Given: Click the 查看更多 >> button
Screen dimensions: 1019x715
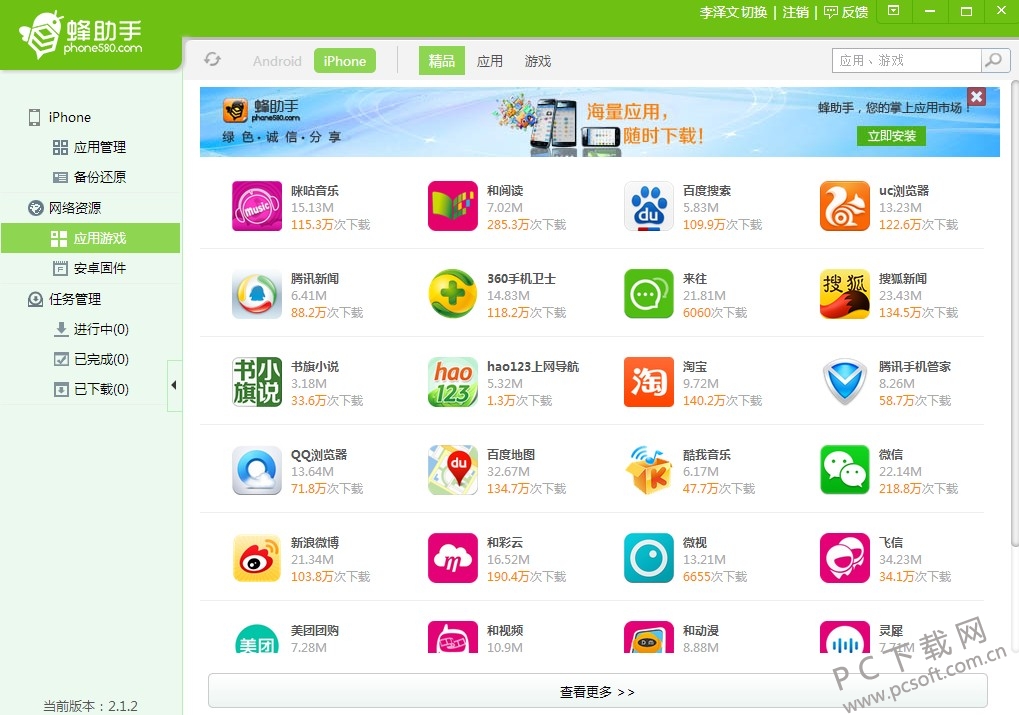Looking at the screenshot, I should coord(597,691).
